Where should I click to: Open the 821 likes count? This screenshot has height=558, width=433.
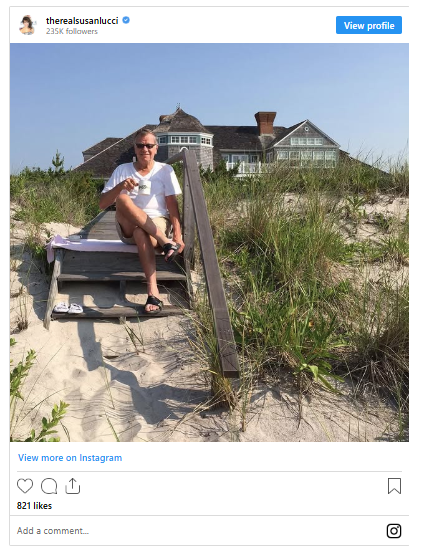pos(34,506)
